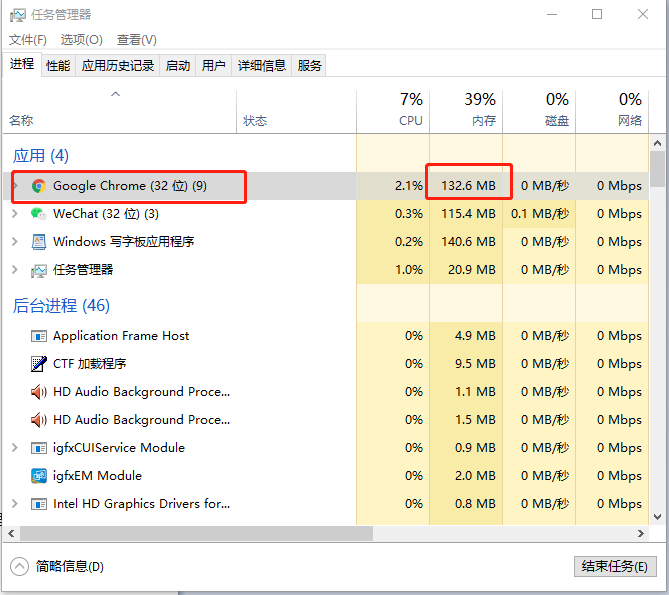Switch to the 详细信息 tab
Screen dimensions: 669x595
coord(262,66)
